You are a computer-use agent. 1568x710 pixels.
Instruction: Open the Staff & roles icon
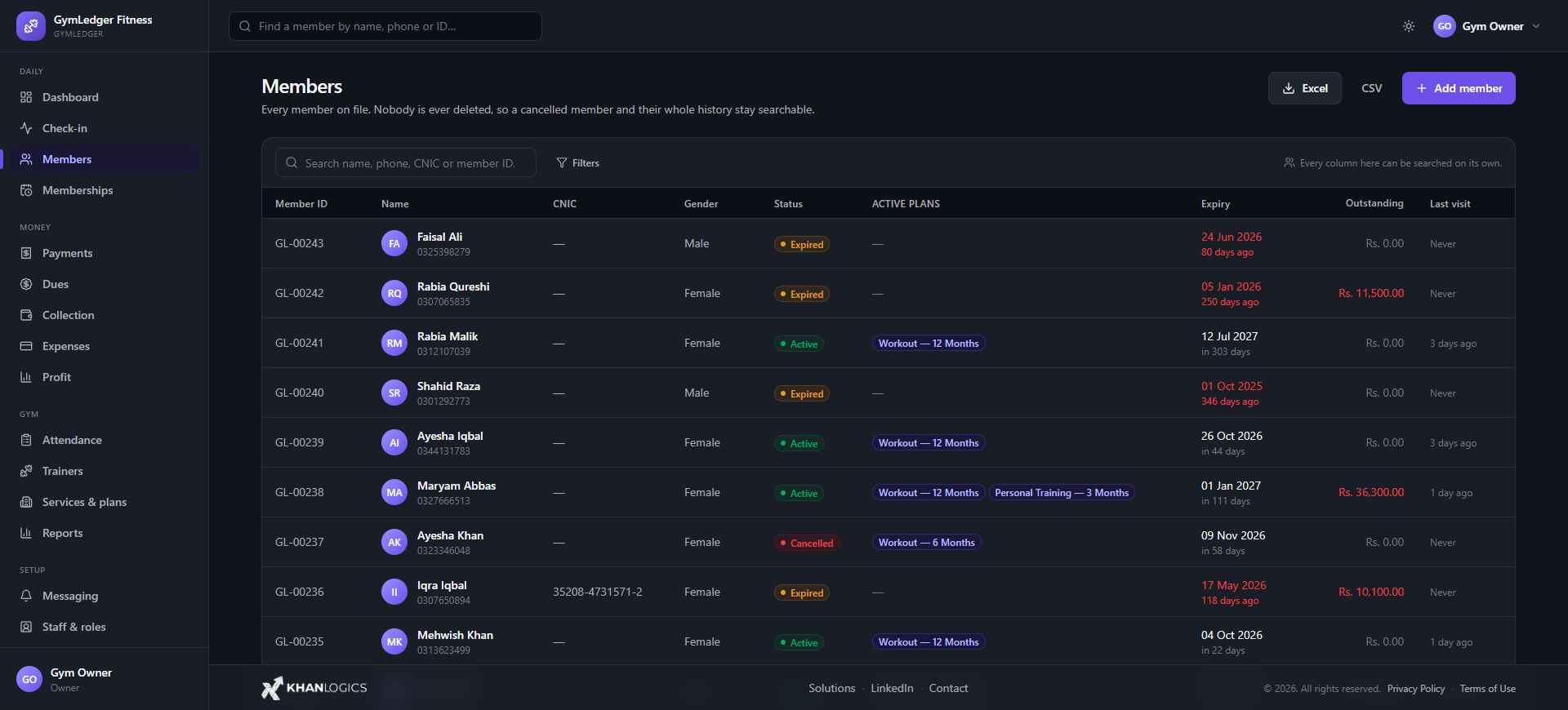tap(26, 627)
